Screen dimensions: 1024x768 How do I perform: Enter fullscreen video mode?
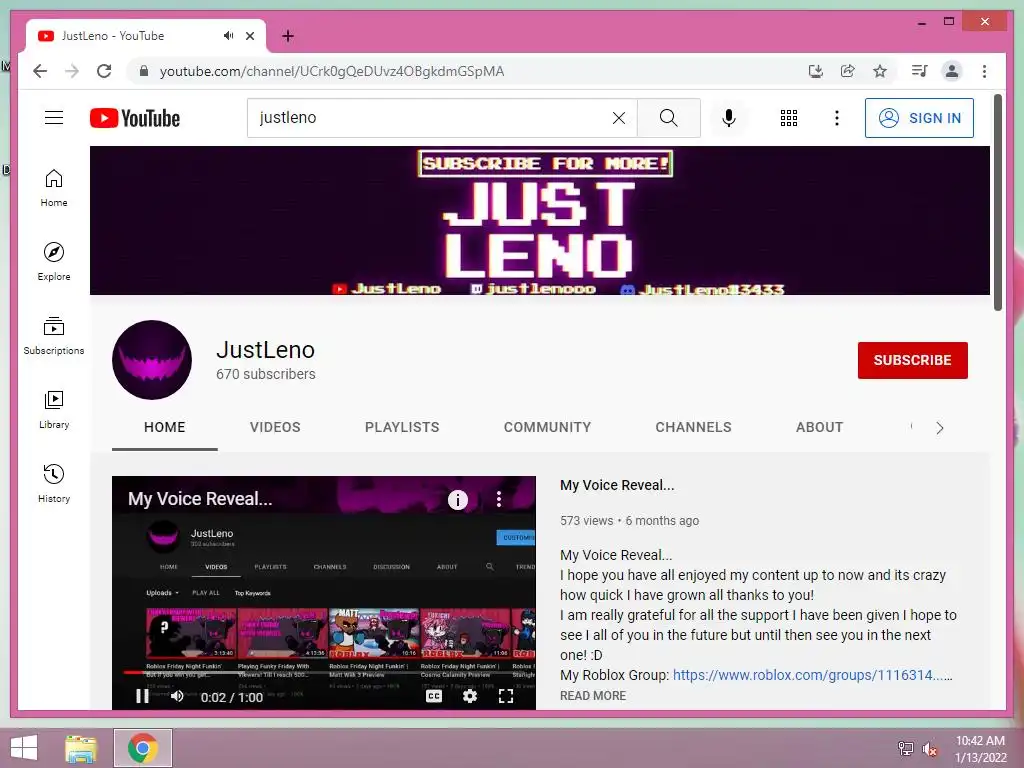pos(506,696)
